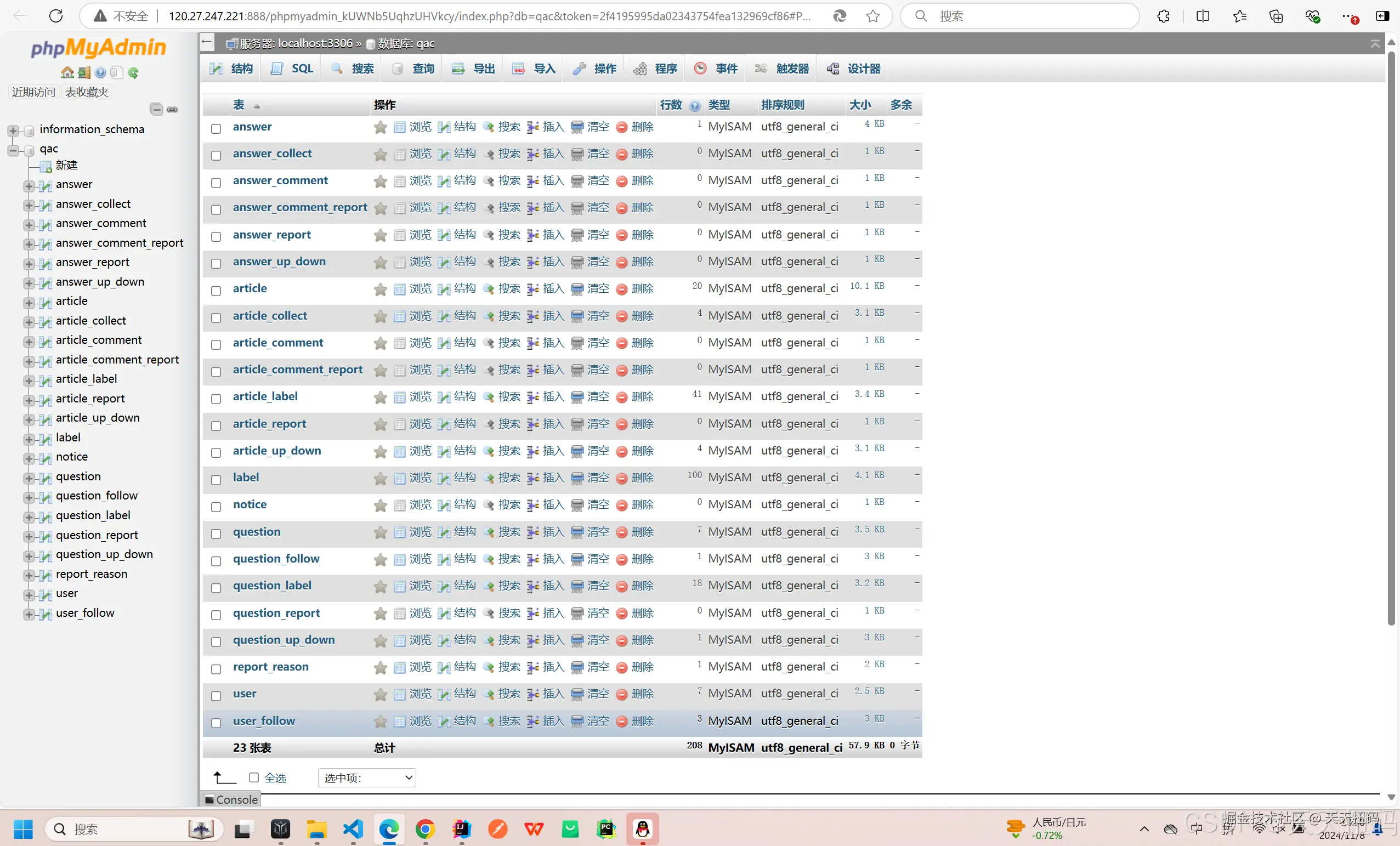Expand the article_label tree node
The height and width of the screenshot is (846, 1400).
point(28,380)
